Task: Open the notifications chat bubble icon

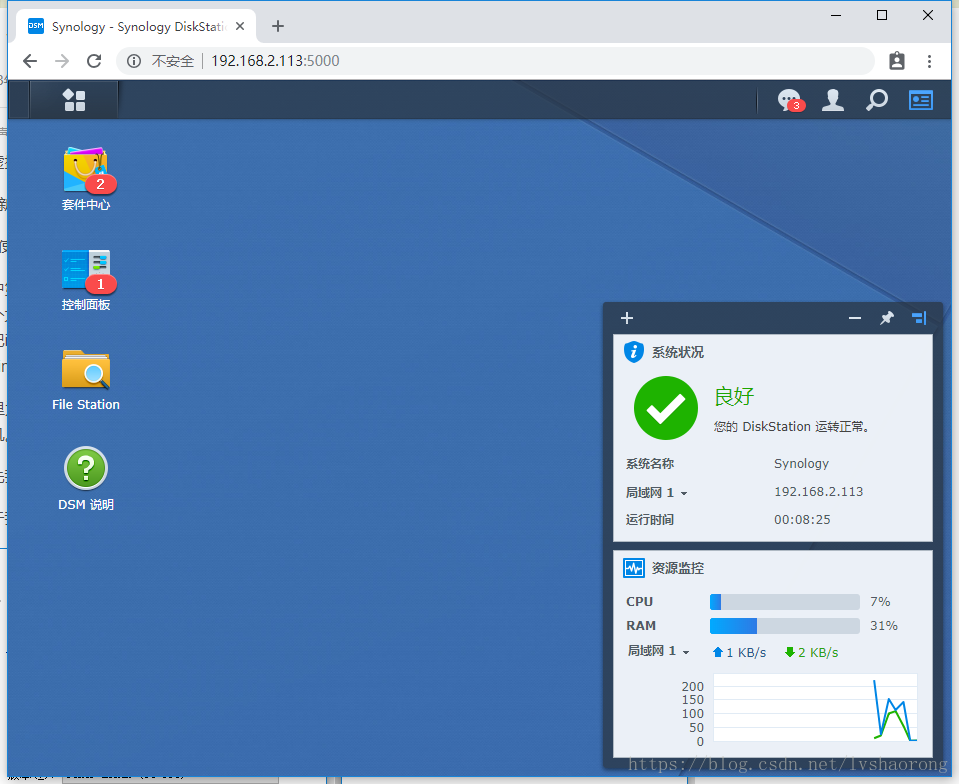Action: (x=790, y=100)
